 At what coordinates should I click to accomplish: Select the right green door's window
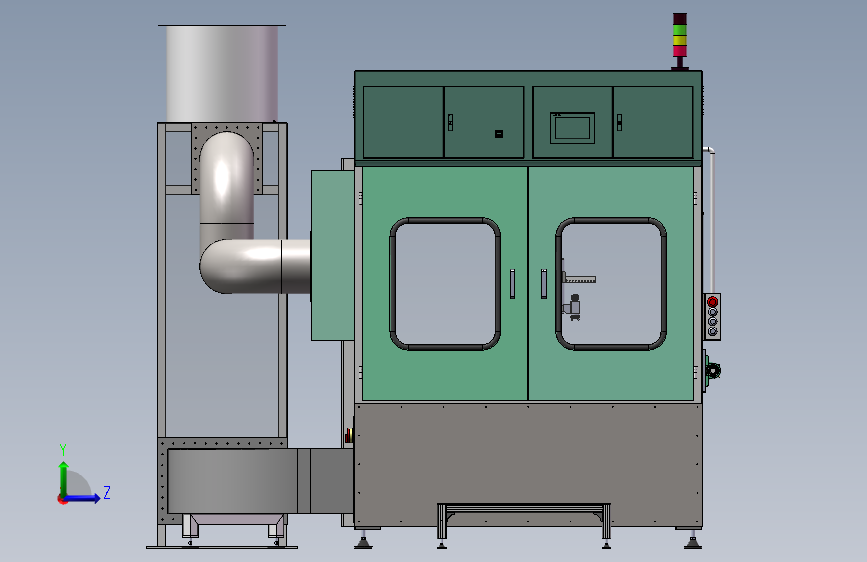611,284
